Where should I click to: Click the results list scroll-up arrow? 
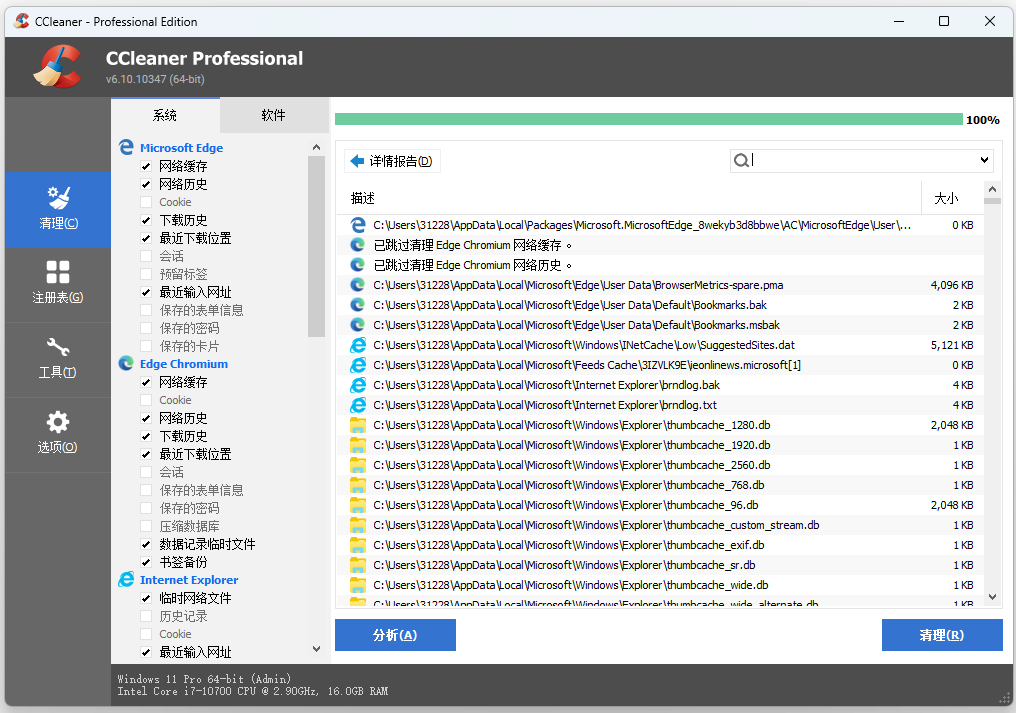pos(992,189)
